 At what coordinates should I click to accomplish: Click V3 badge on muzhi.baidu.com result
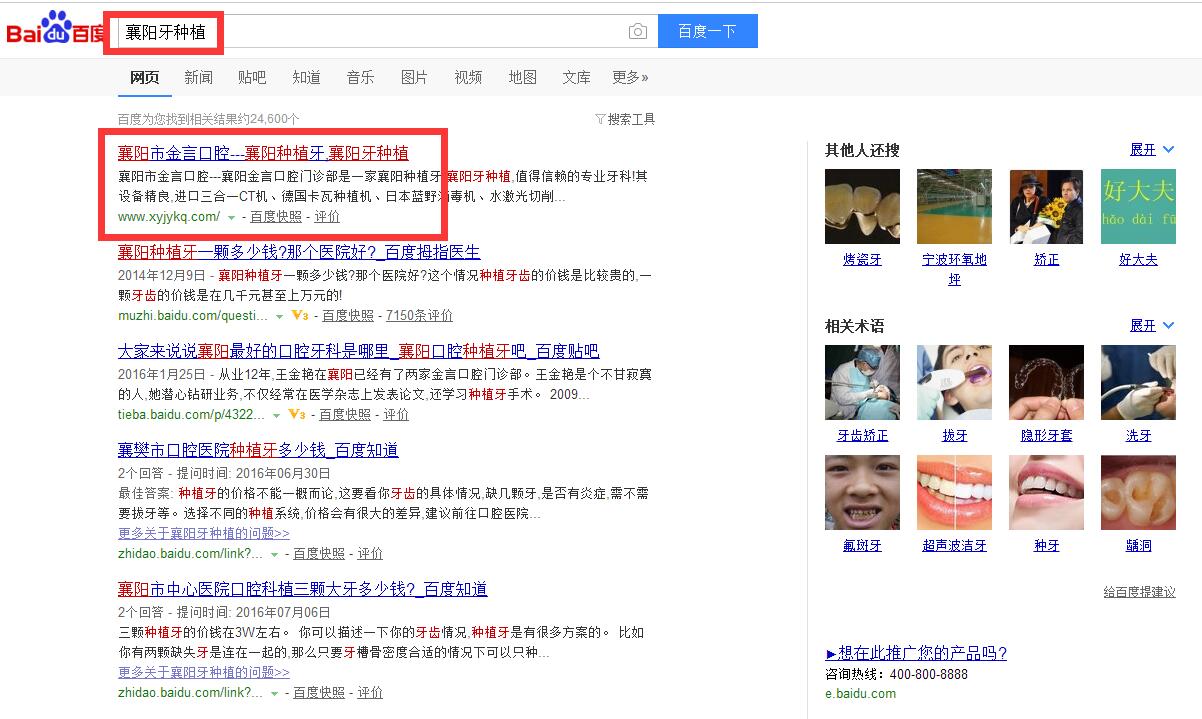click(x=299, y=315)
